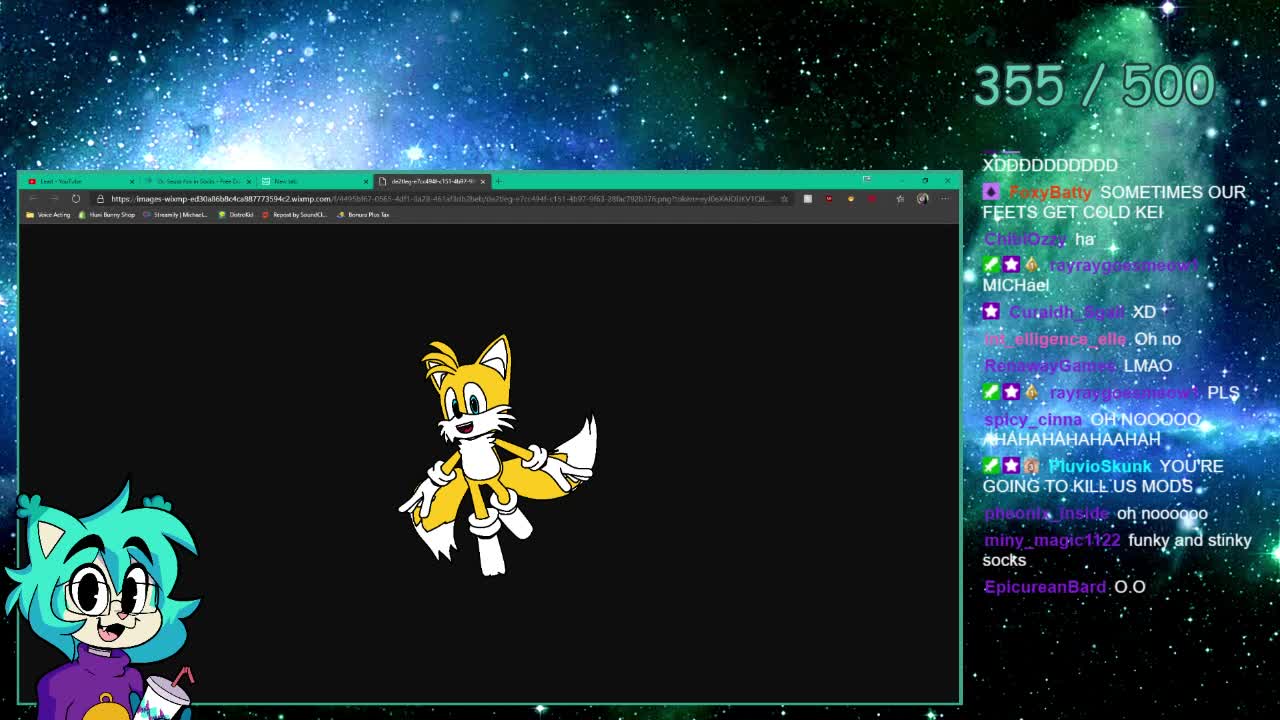Open the white square extension icon

coord(808,198)
